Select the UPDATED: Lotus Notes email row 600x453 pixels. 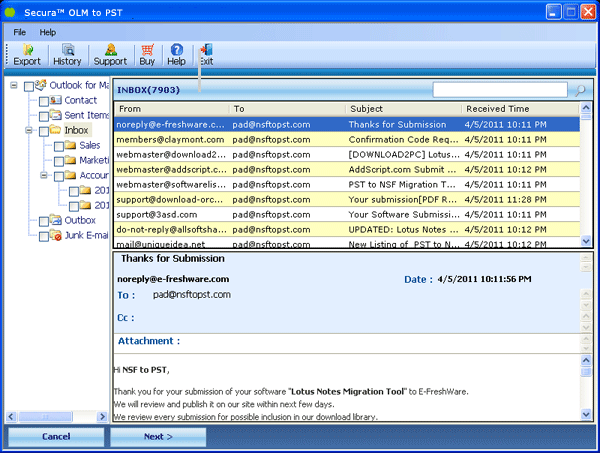click(x=347, y=230)
